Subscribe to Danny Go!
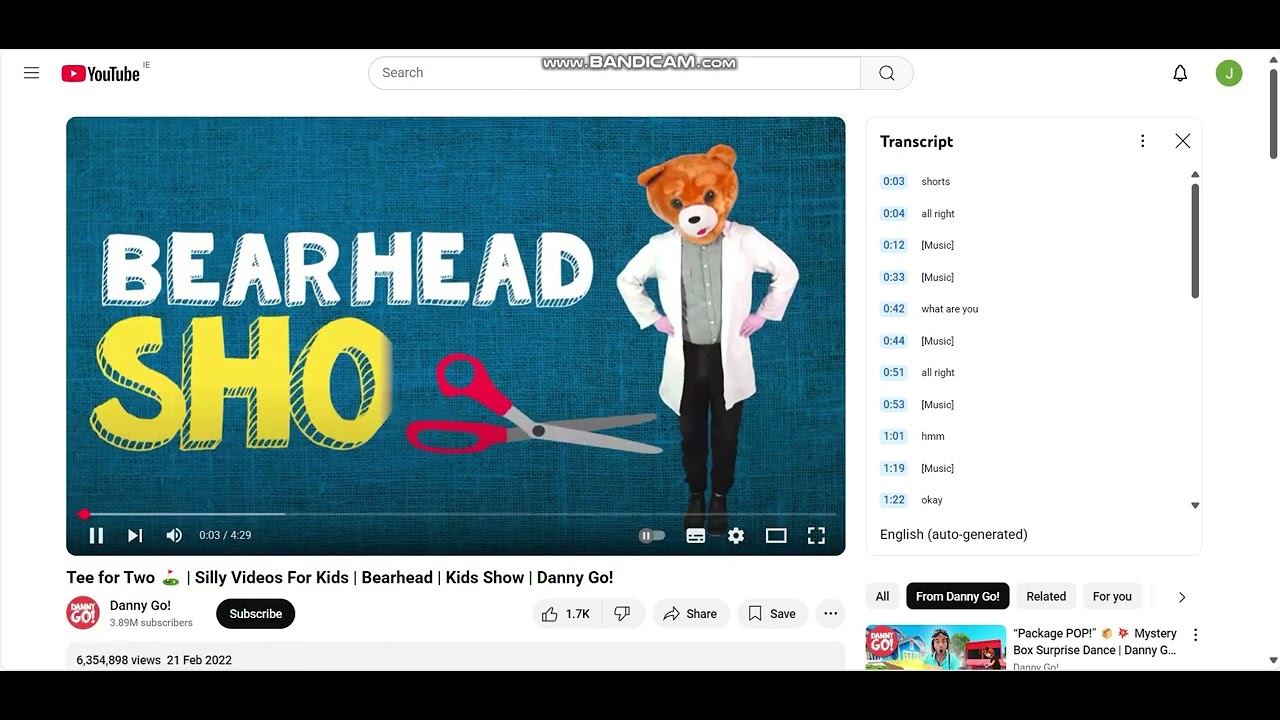Viewport: 1280px width, 720px height. click(255, 614)
